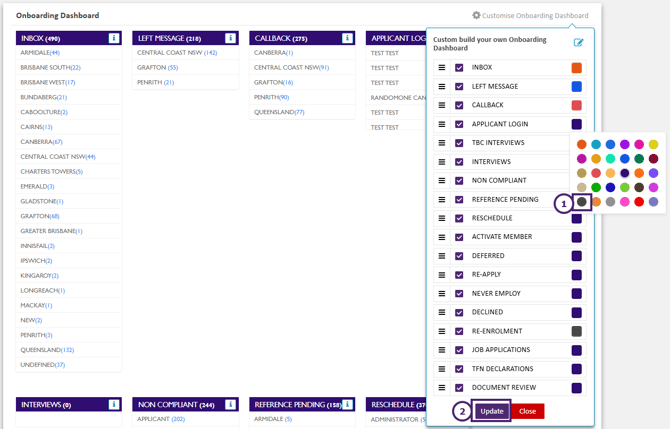Click the red Close button
Image resolution: width=670 pixels, height=429 pixels.
[527, 411]
